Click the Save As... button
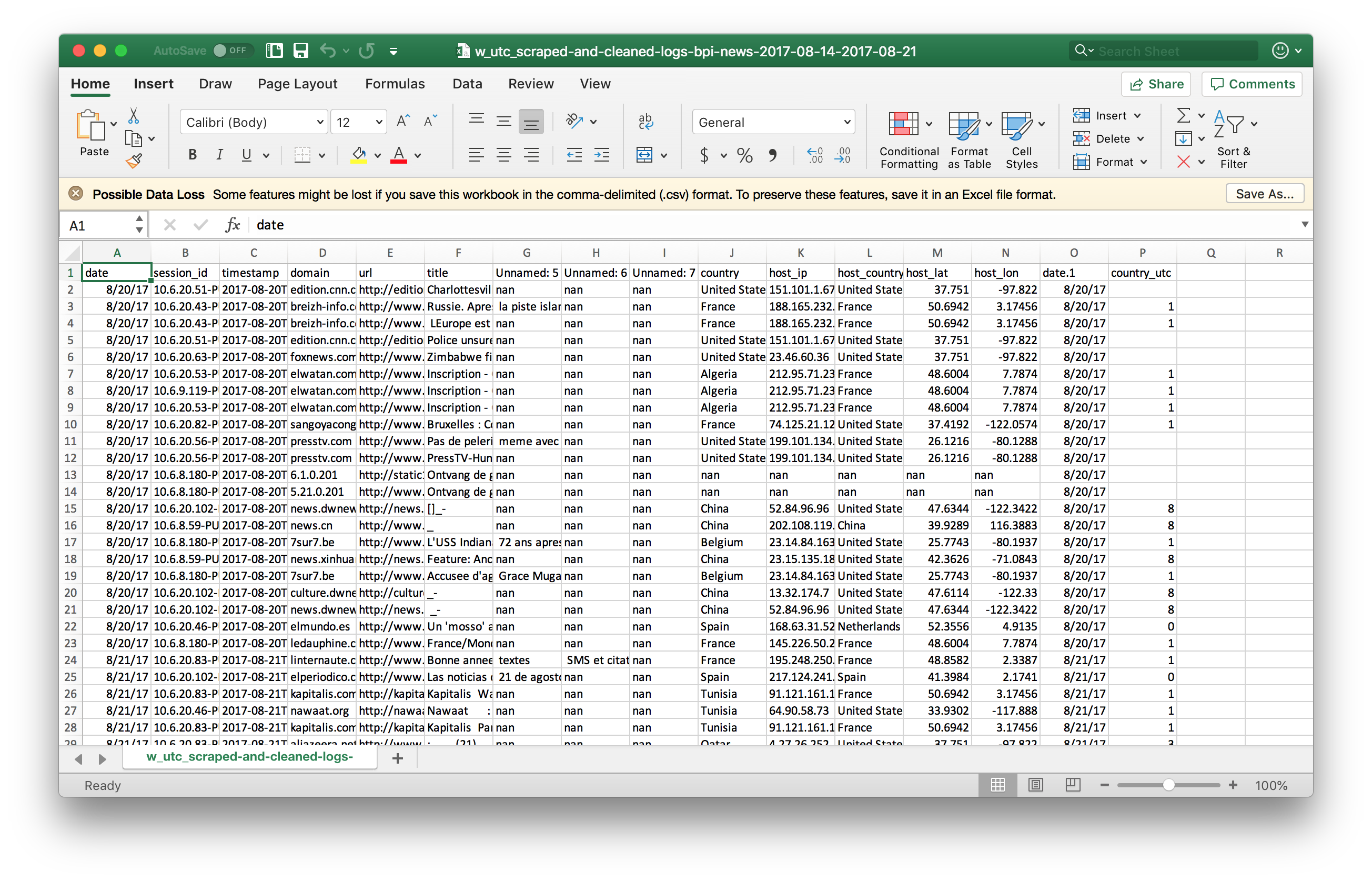Viewport: 1372px width, 881px height. click(x=1264, y=194)
